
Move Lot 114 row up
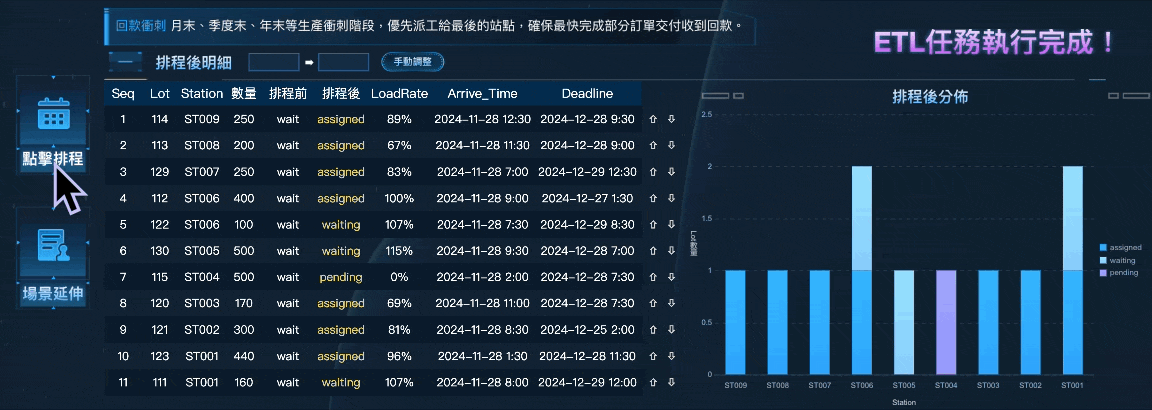[653, 119]
